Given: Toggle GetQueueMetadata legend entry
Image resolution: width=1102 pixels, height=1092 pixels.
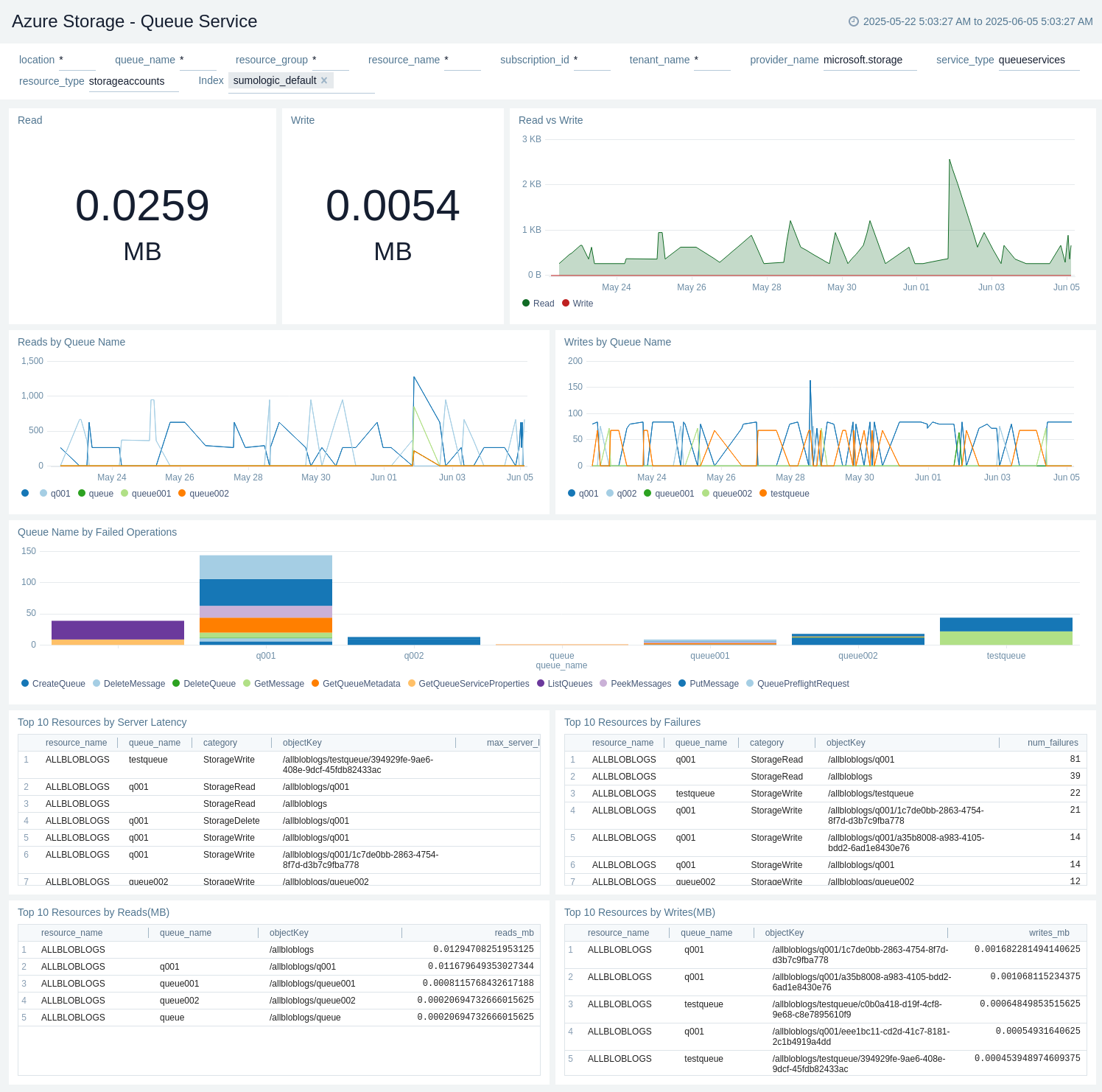Looking at the screenshot, I should [356, 684].
